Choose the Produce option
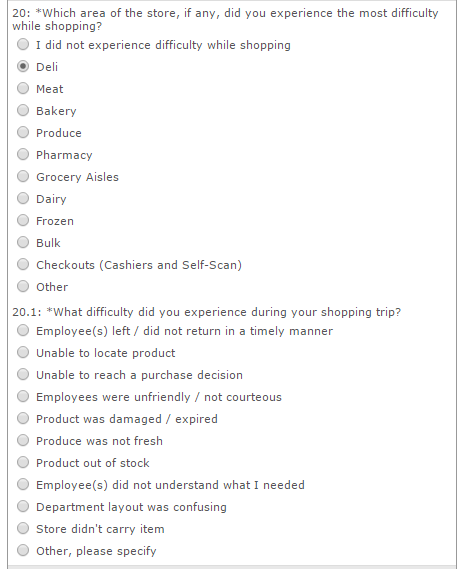 [x=23, y=132]
